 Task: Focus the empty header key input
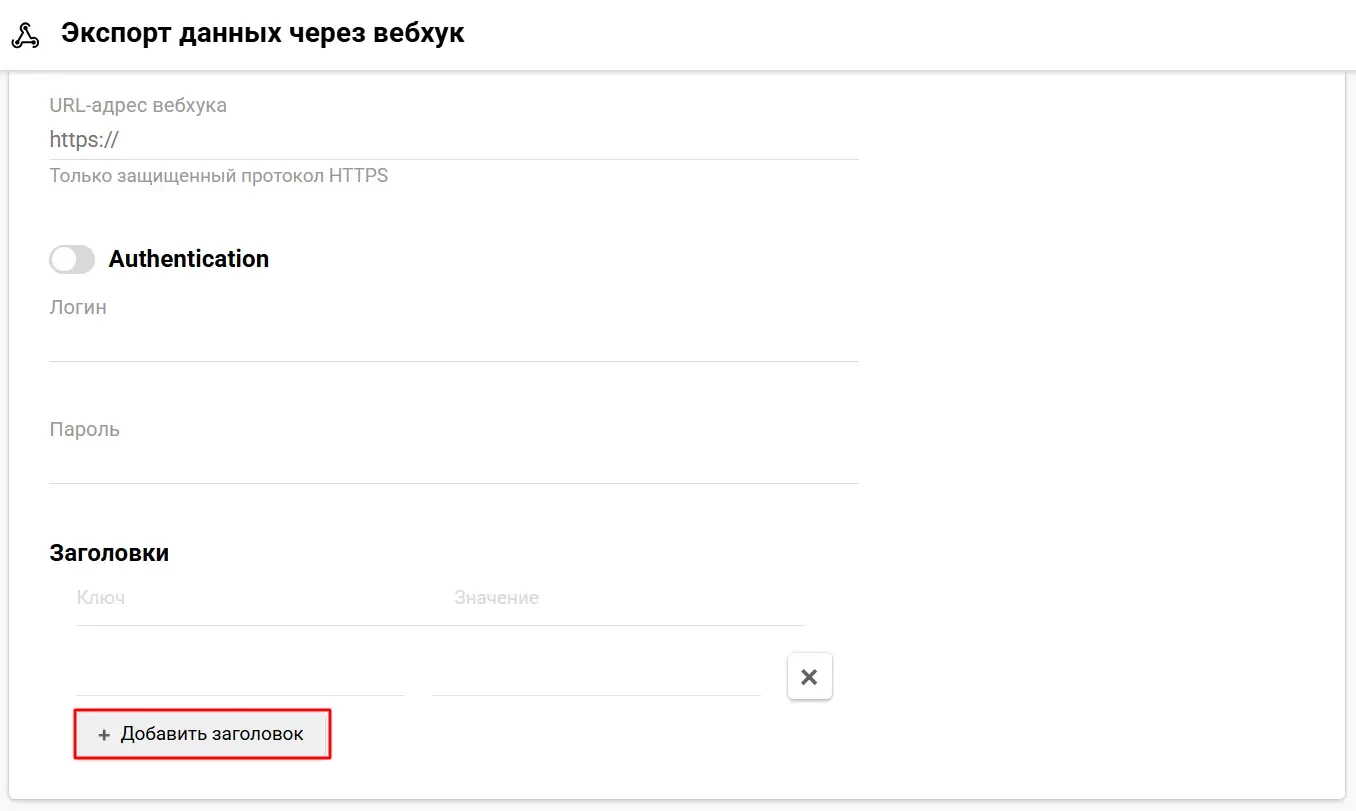point(240,676)
